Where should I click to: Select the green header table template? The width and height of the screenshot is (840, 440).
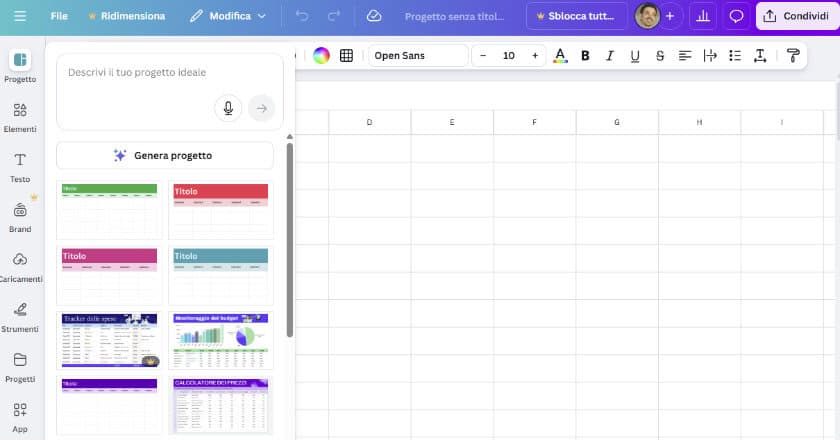pyautogui.click(x=109, y=210)
